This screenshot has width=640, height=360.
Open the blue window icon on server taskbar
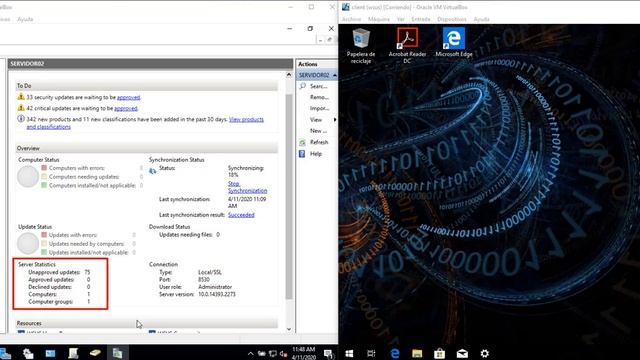[50, 353]
